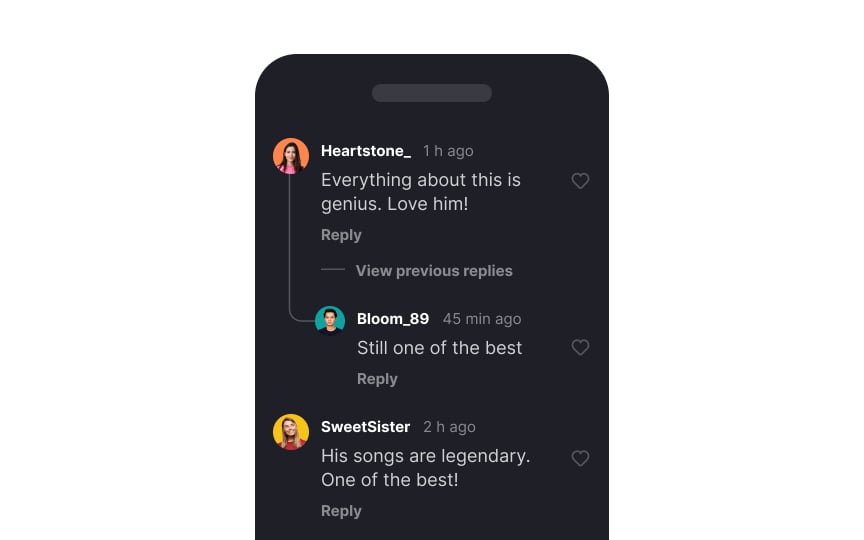Select the comment text 'Still one of the best'
The height and width of the screenshot is (540, 864).
click(x=439, y=348)
